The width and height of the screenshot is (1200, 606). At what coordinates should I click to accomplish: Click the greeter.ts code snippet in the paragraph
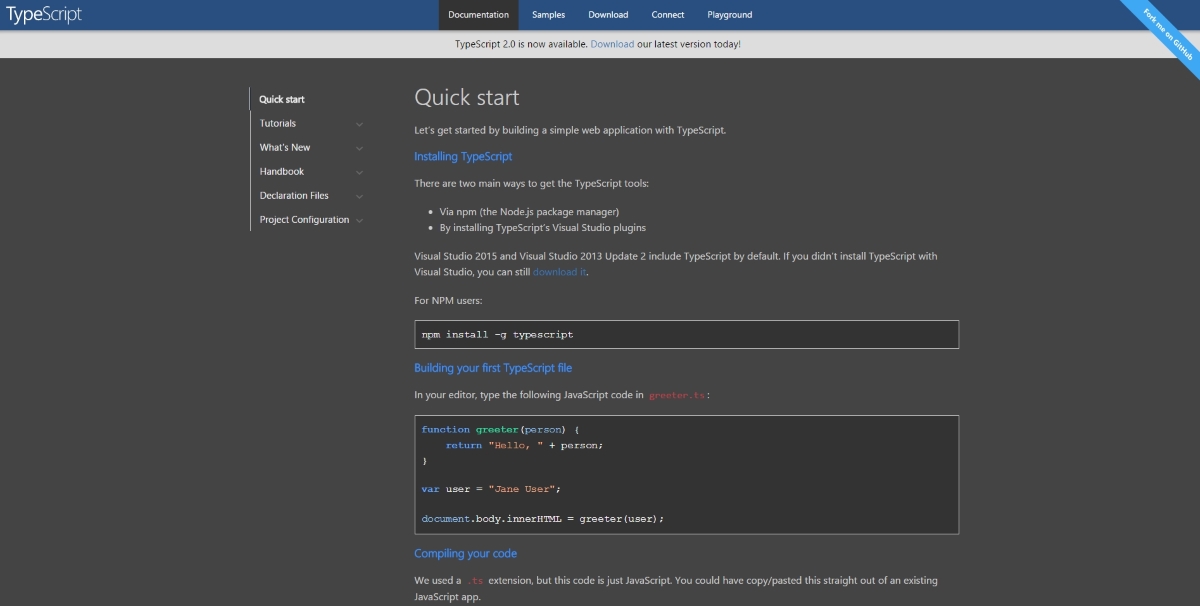[675, 394]
